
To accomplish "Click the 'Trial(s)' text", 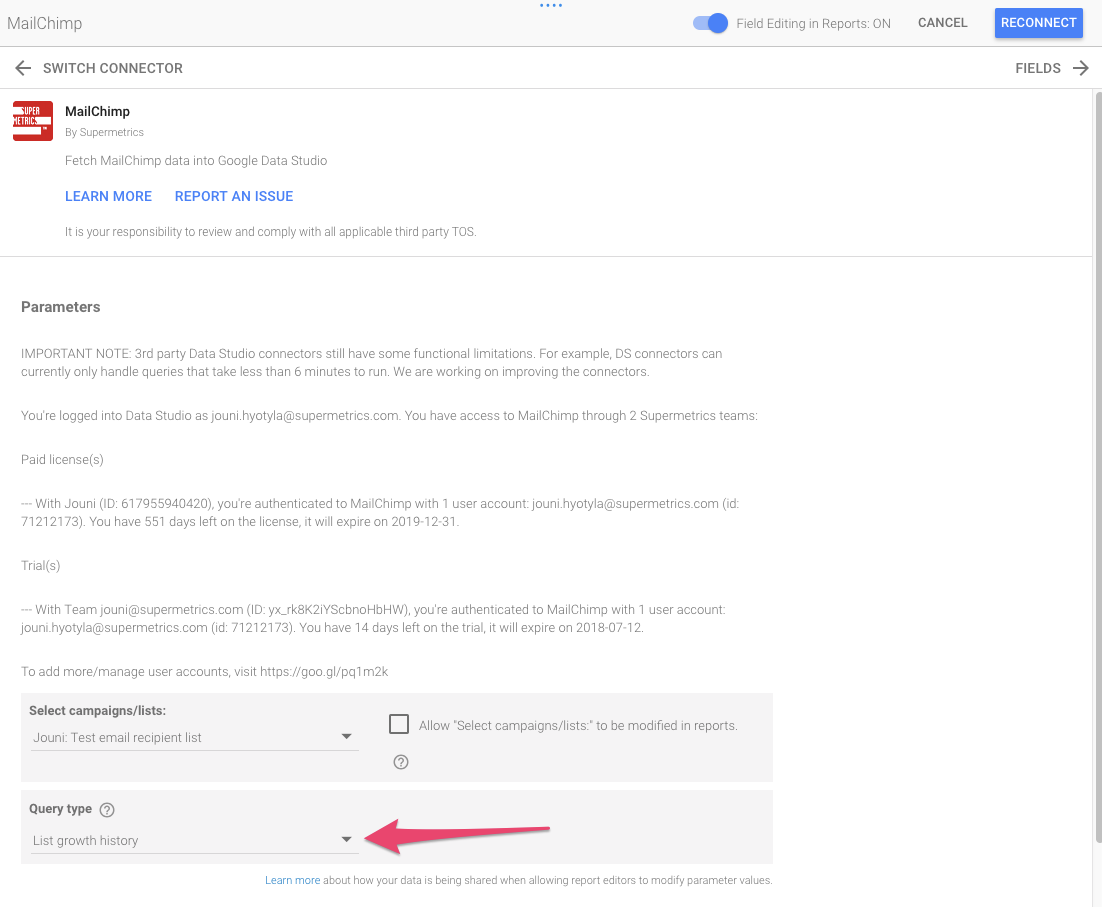I will pos(41,566).
